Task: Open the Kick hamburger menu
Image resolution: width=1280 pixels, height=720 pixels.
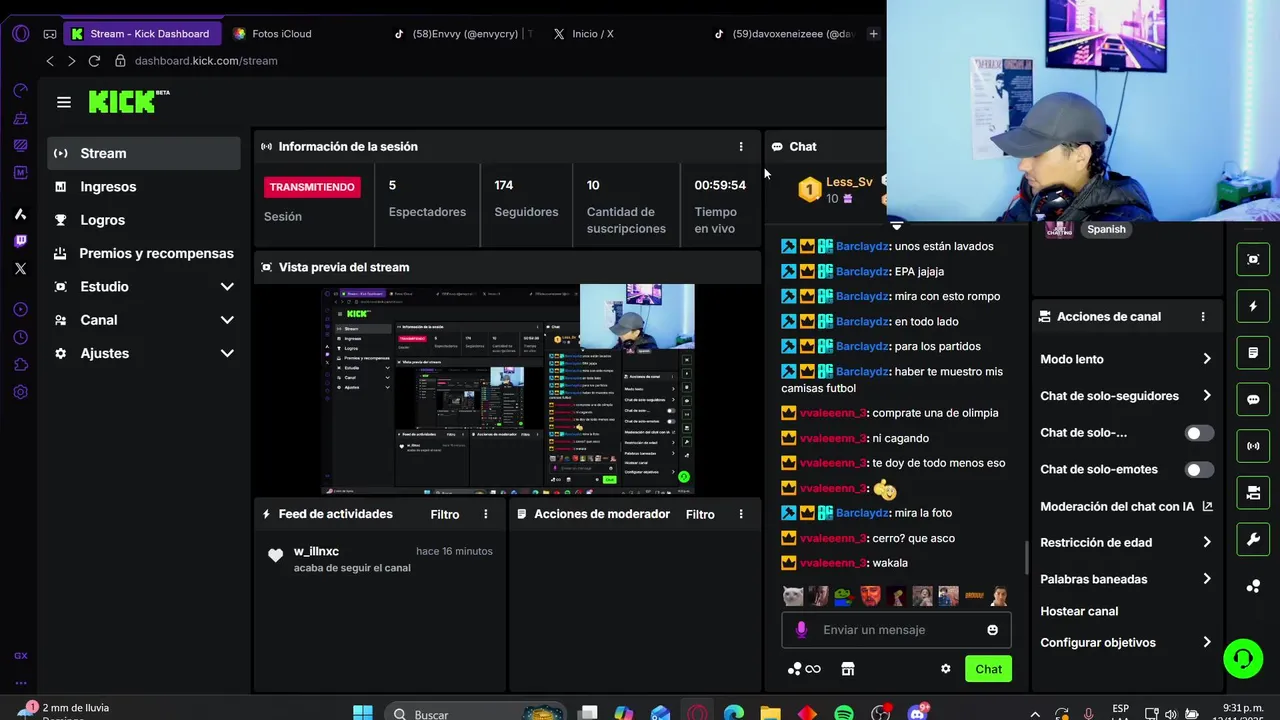Action: click(64, 102)
